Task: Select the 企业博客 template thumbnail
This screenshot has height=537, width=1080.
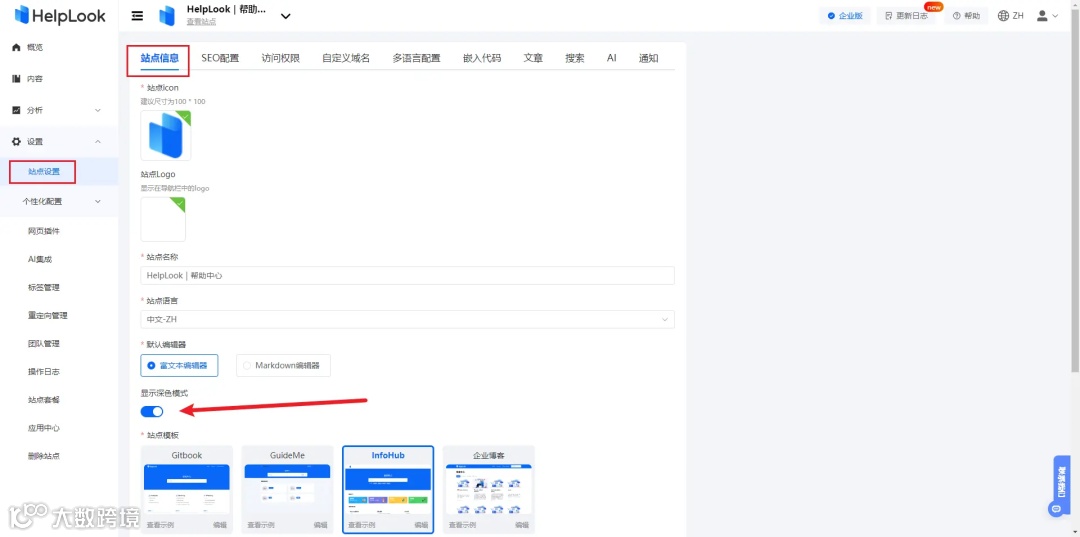Action: click(x=489, y=489)
